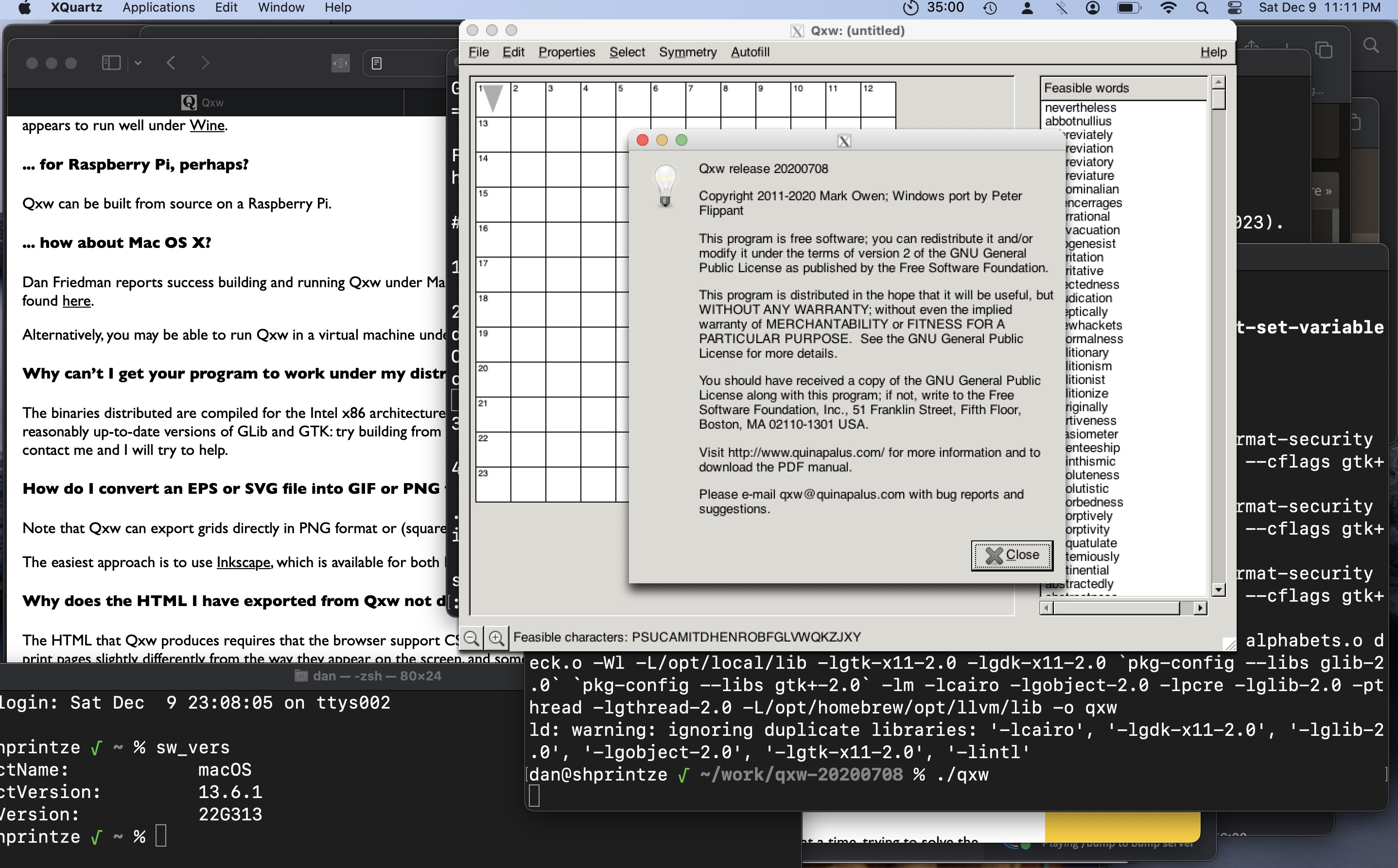Click the X11 icon in About dialog title
1398x868 pixels.
click(x=843, y=141)
